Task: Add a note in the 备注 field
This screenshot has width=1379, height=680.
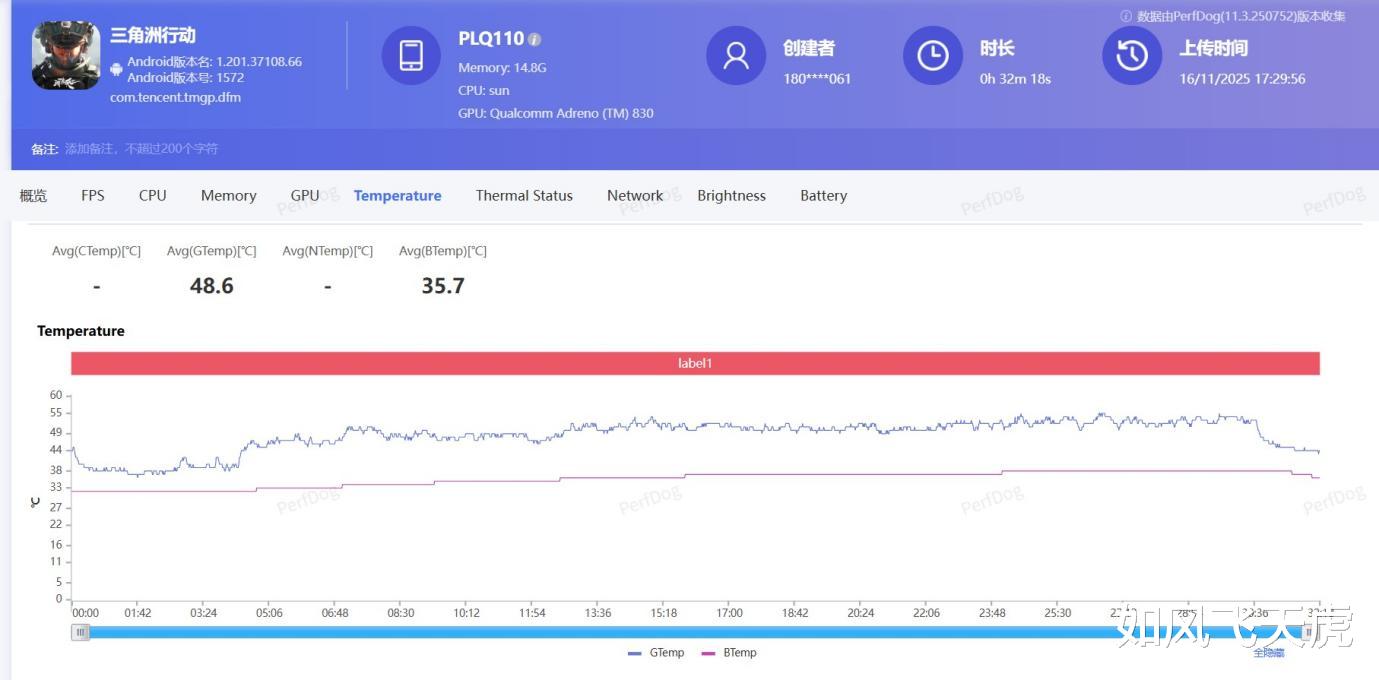Action: pos(142,149)
